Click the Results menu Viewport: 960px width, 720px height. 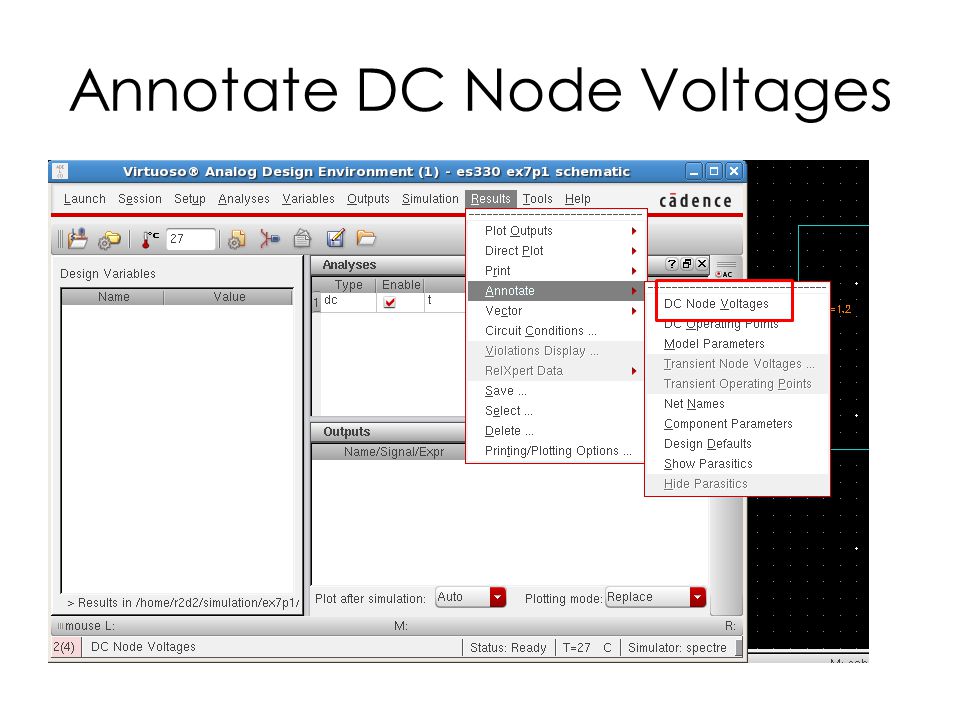coord(490,199)
